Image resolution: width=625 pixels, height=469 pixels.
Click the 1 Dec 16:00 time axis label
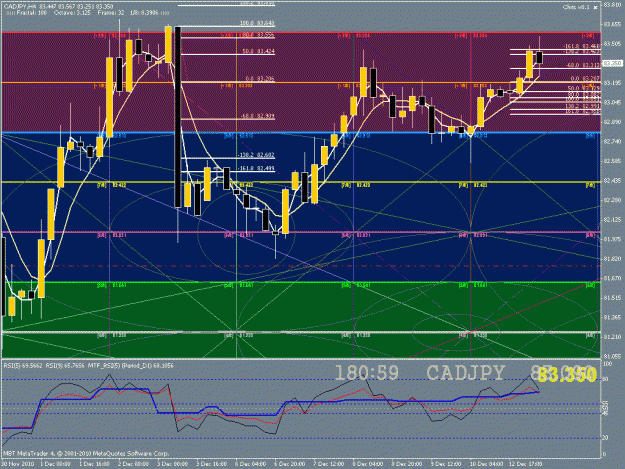point(94,464)
